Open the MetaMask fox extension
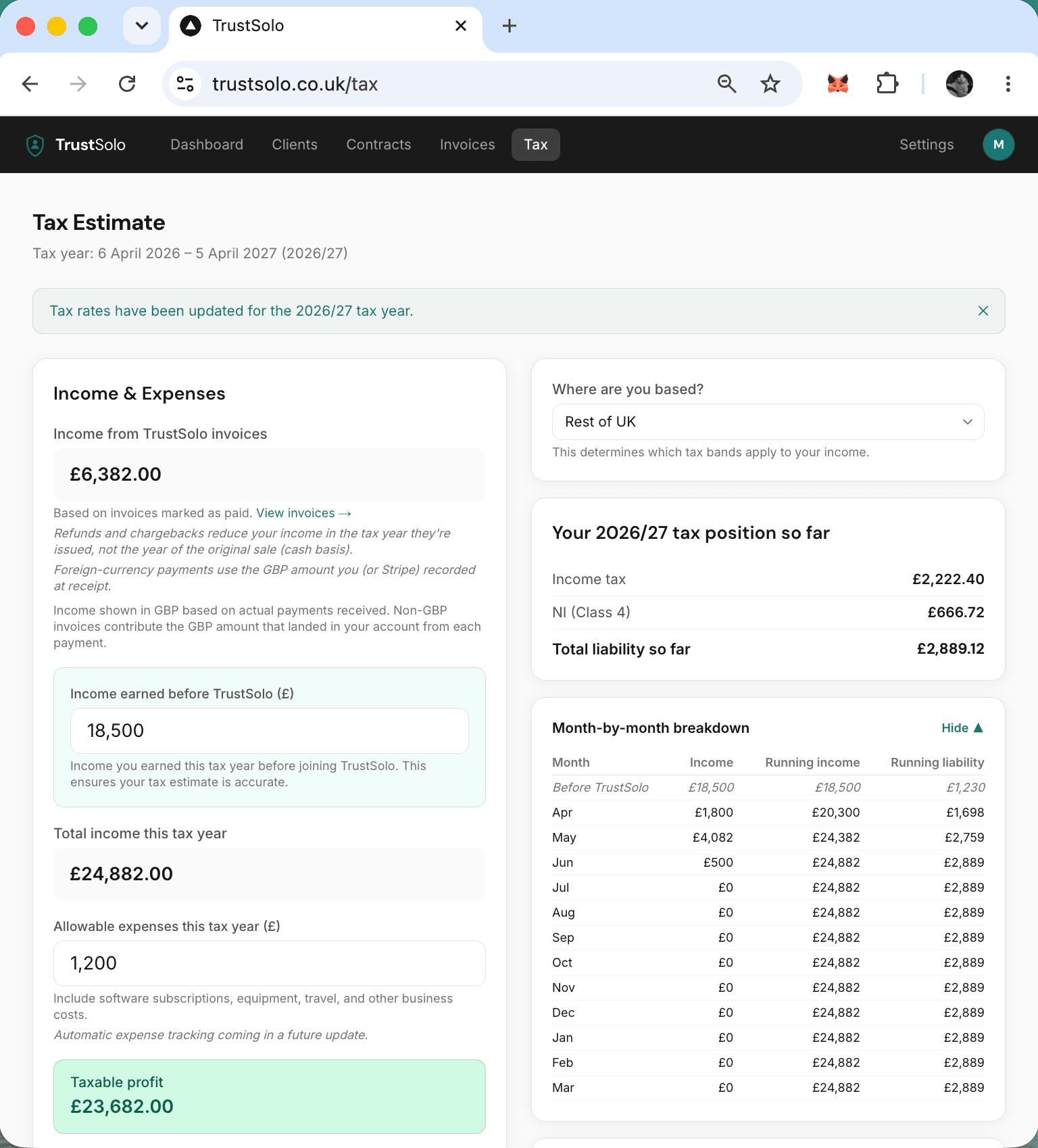The width and height of the screenshot is (1038, 1148). click(838, 84)
